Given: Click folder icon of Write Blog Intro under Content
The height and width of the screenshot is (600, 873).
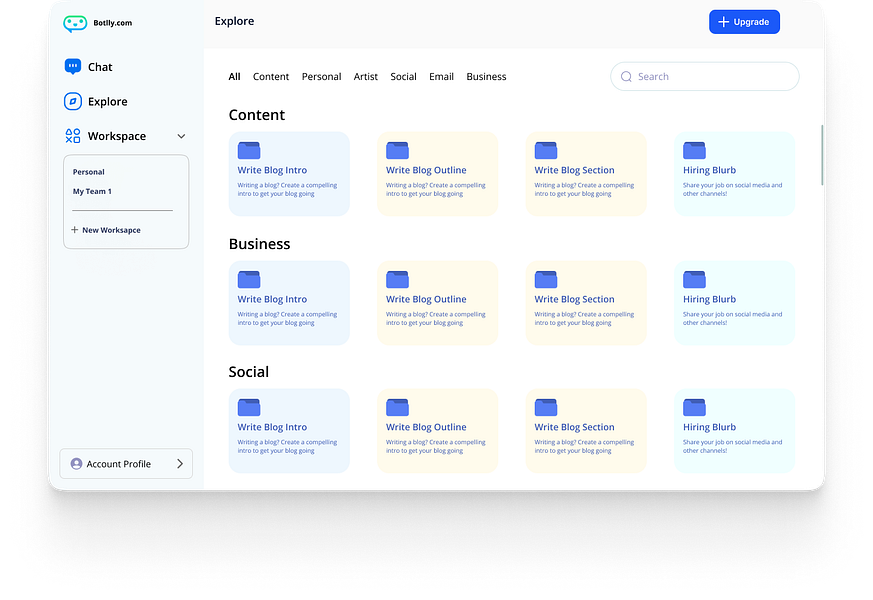Looking at the screenshot, I should [249, 150].
